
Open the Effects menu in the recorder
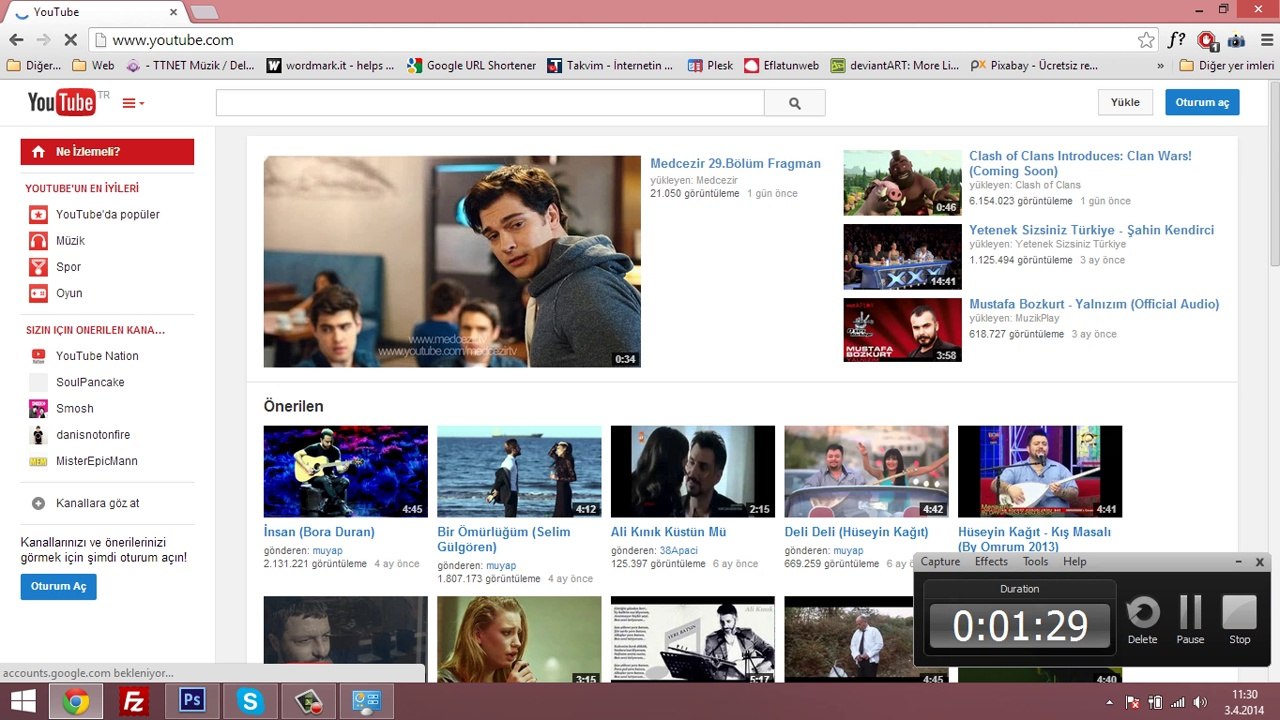coord(991,562)
